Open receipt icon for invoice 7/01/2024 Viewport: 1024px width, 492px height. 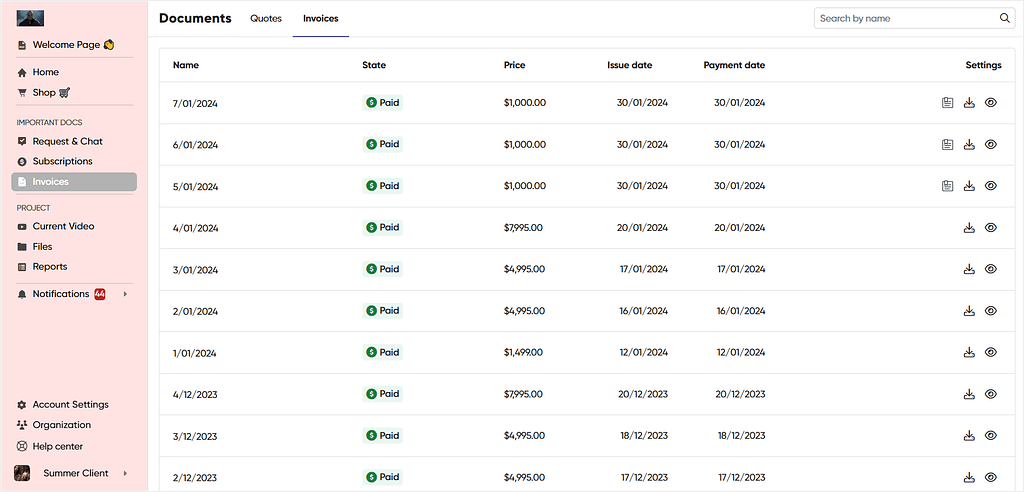coord(947,103)
